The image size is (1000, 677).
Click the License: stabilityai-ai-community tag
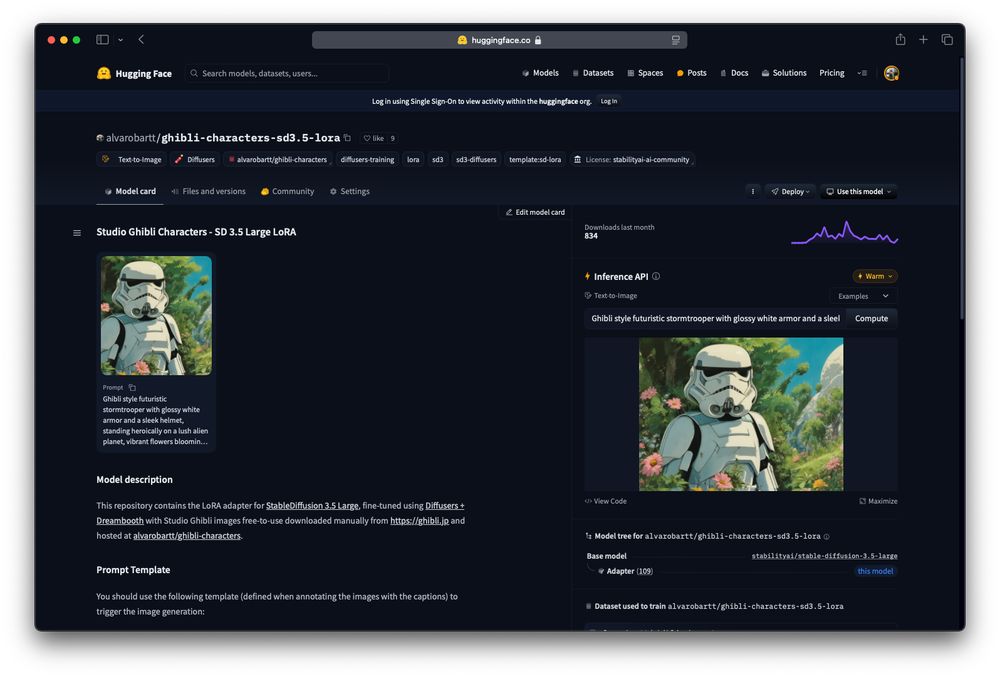point(631,160)
